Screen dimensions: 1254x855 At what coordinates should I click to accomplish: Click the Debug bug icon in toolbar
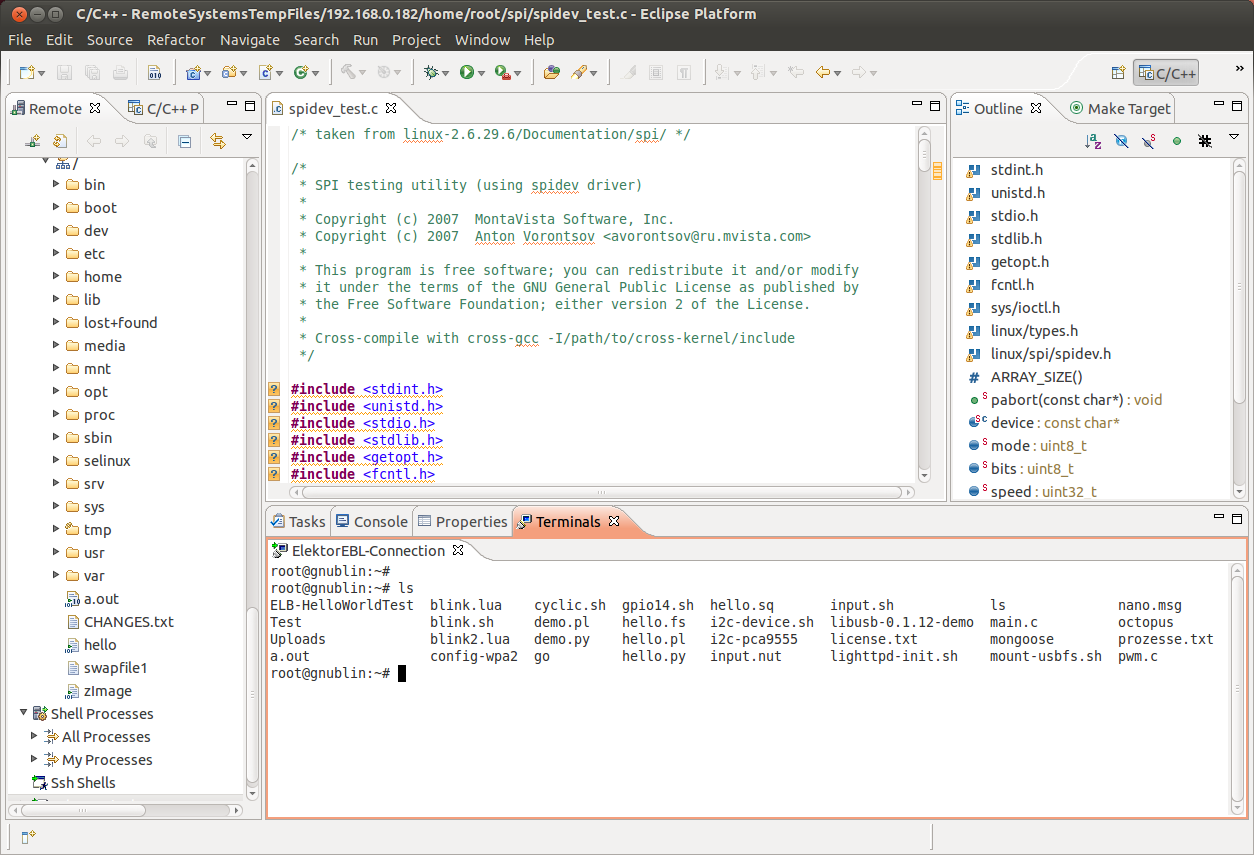tap(431, 72)
